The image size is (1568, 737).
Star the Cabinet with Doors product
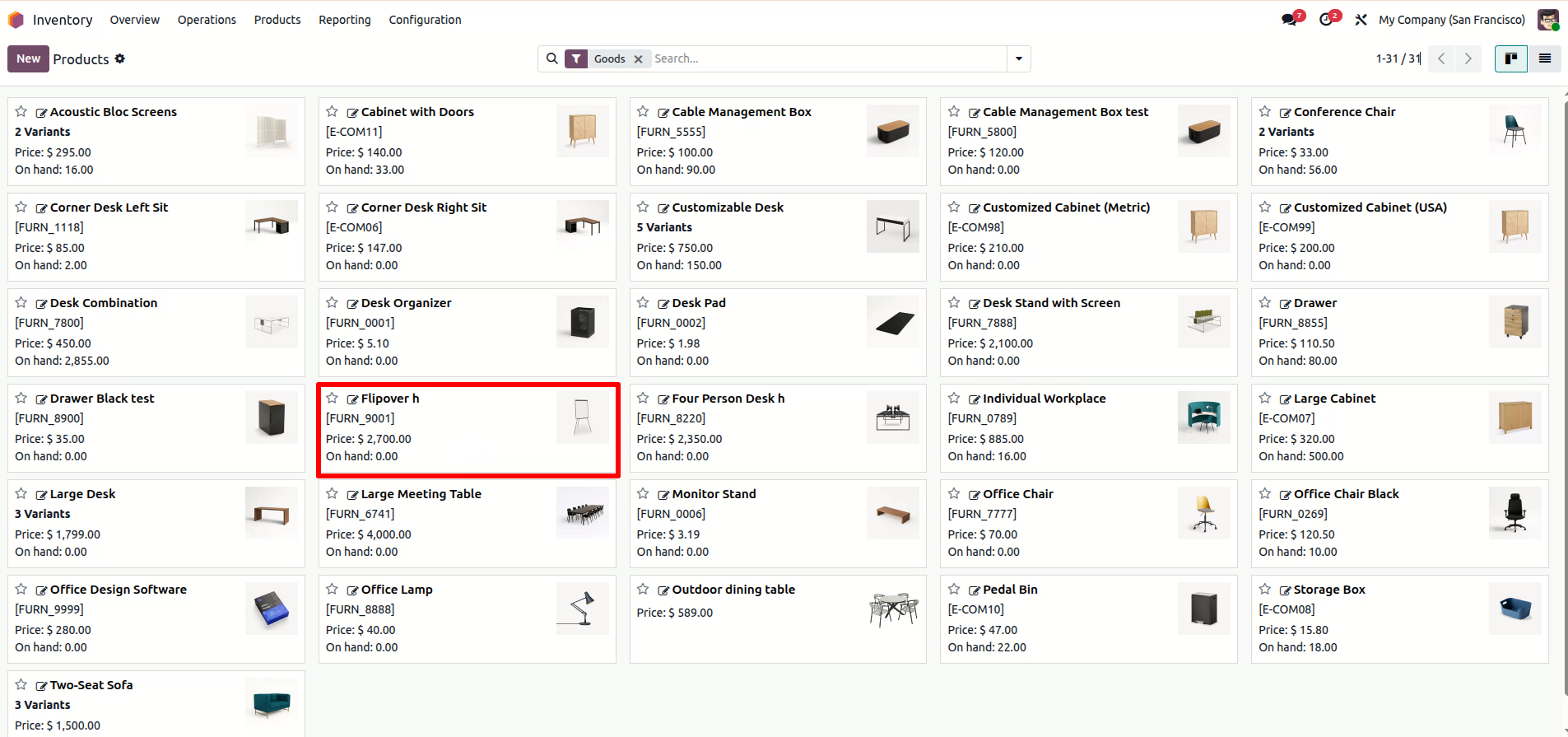pyautogui.click(x=333, y=111)
